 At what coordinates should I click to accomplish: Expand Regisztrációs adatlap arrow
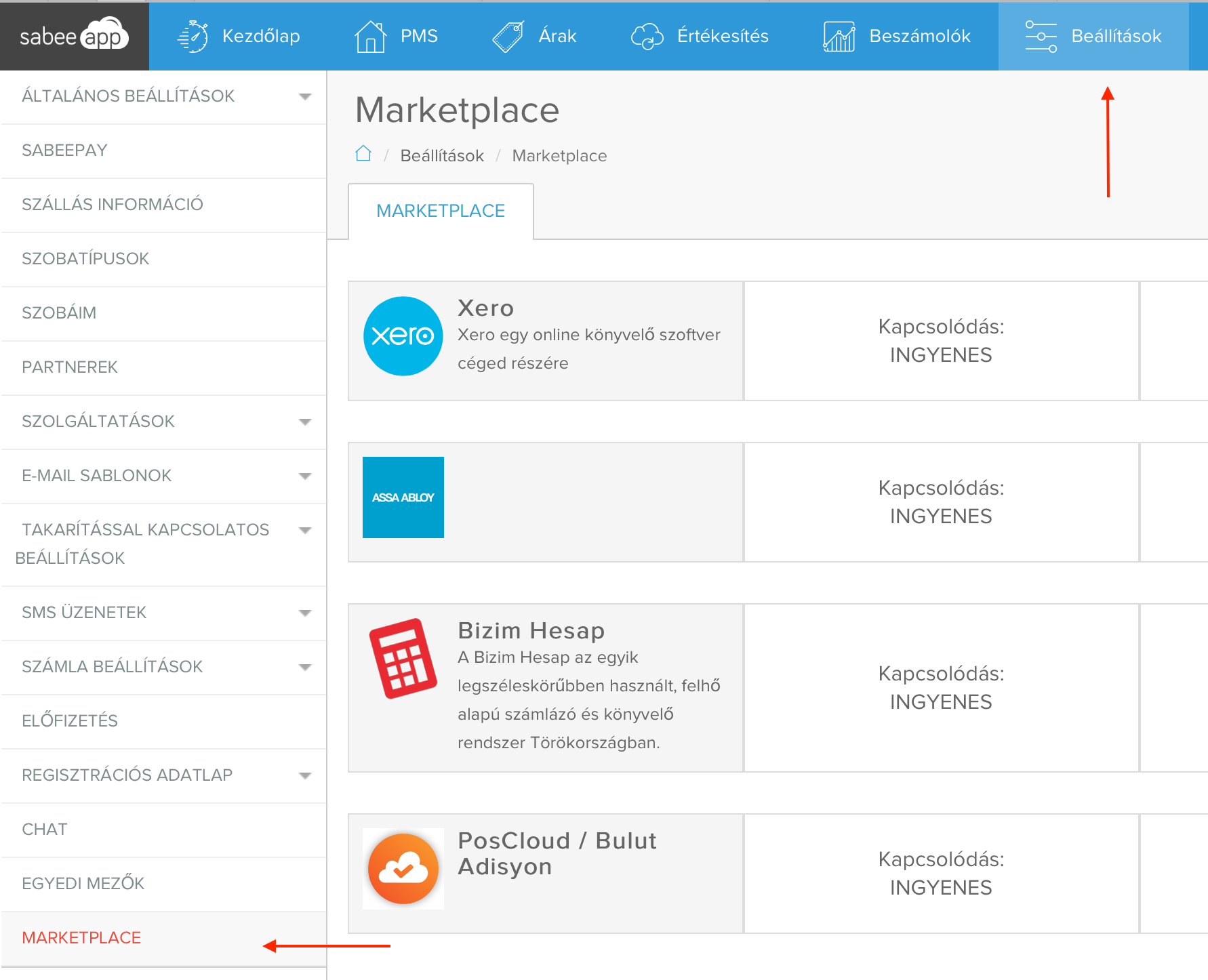tap(305, 775)
